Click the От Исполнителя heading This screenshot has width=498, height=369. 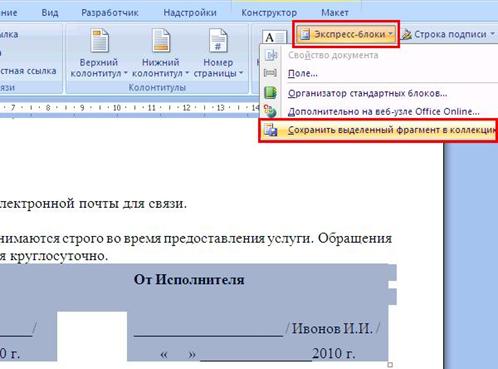[x=189, y=279]
